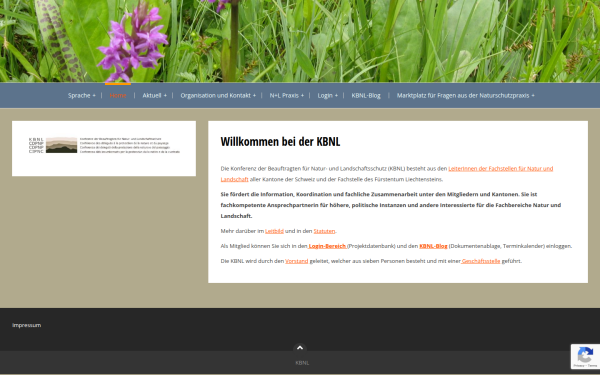
Task: Open the Geschäftsstelle link
Action: (481, 261)
